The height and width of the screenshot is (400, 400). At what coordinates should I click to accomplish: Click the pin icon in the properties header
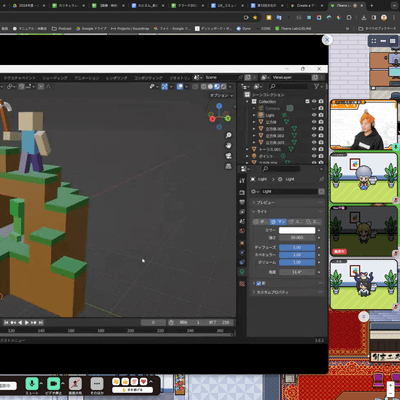pos(321,179)
